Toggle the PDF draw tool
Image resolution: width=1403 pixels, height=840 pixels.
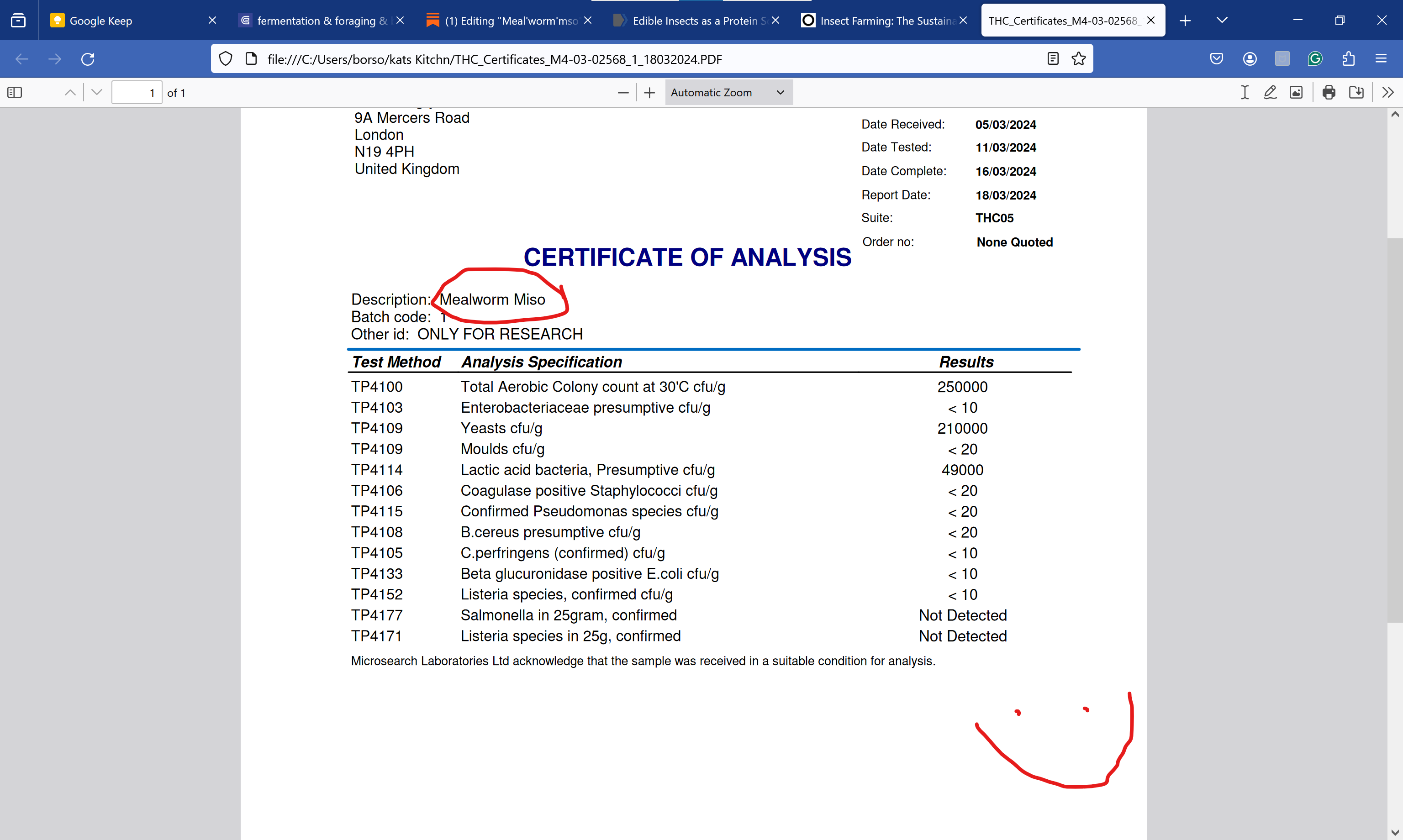pyautogui.click(x=1270, y=92)
